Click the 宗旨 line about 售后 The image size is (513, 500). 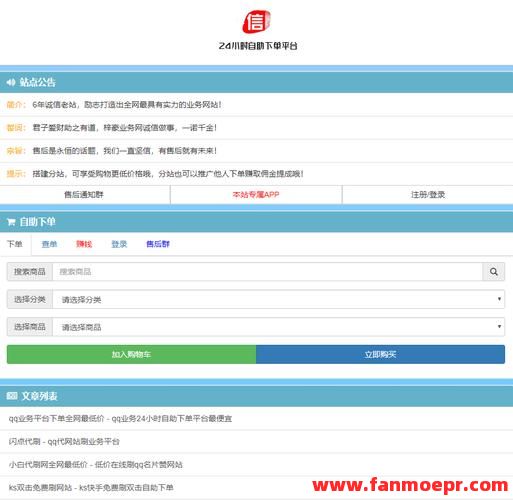click(112, 151)
